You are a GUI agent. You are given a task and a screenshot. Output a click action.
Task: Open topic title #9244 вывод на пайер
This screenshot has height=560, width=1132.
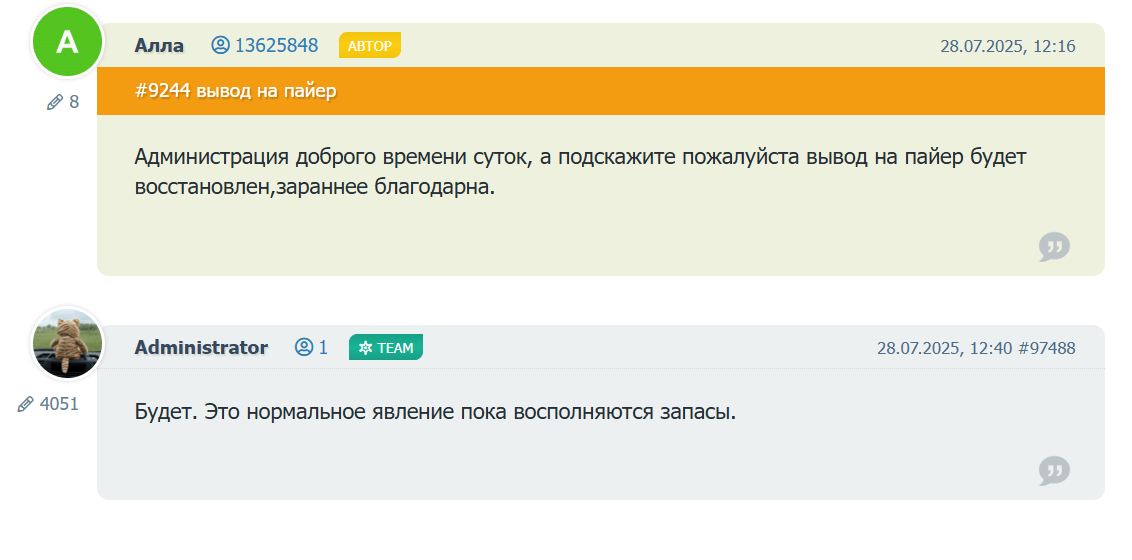[235, 91]
